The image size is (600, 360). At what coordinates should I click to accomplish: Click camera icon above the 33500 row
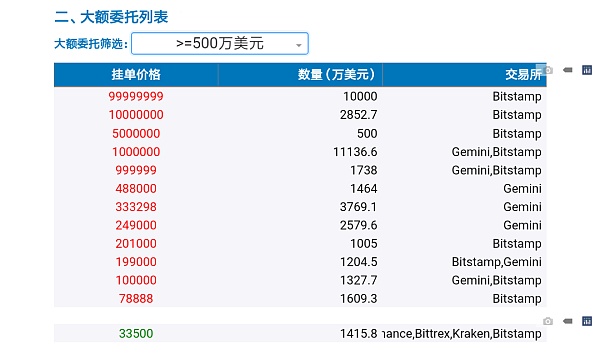click(548, 321)
